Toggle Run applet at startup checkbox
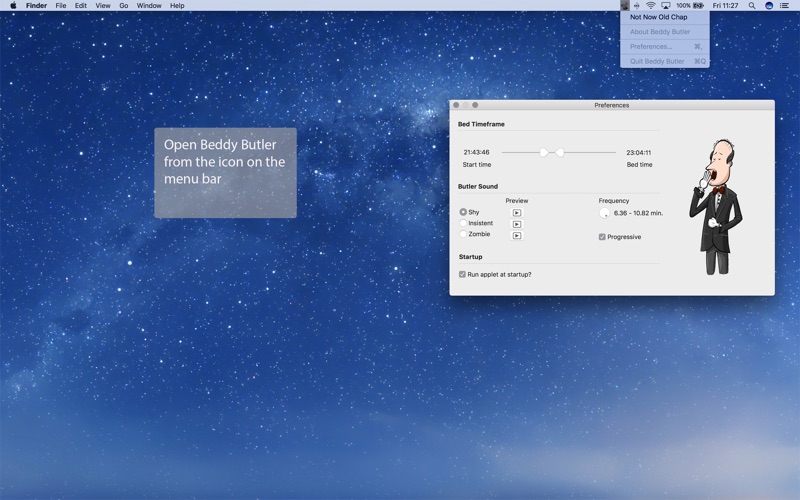This screenshot has height=500, width=800. coord(462,274)
